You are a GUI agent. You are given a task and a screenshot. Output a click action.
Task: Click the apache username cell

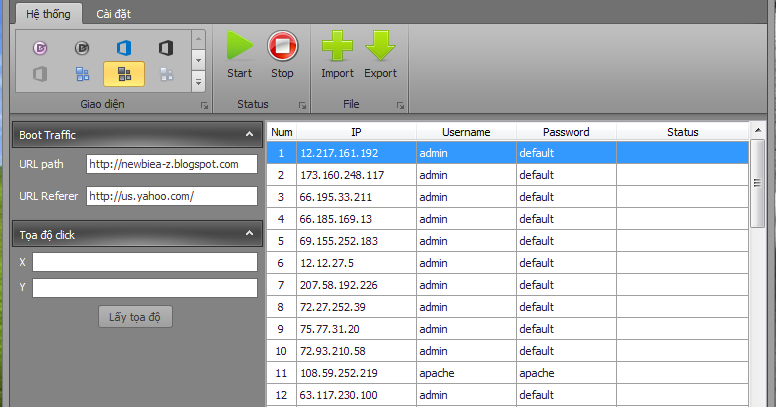point(466,373)
